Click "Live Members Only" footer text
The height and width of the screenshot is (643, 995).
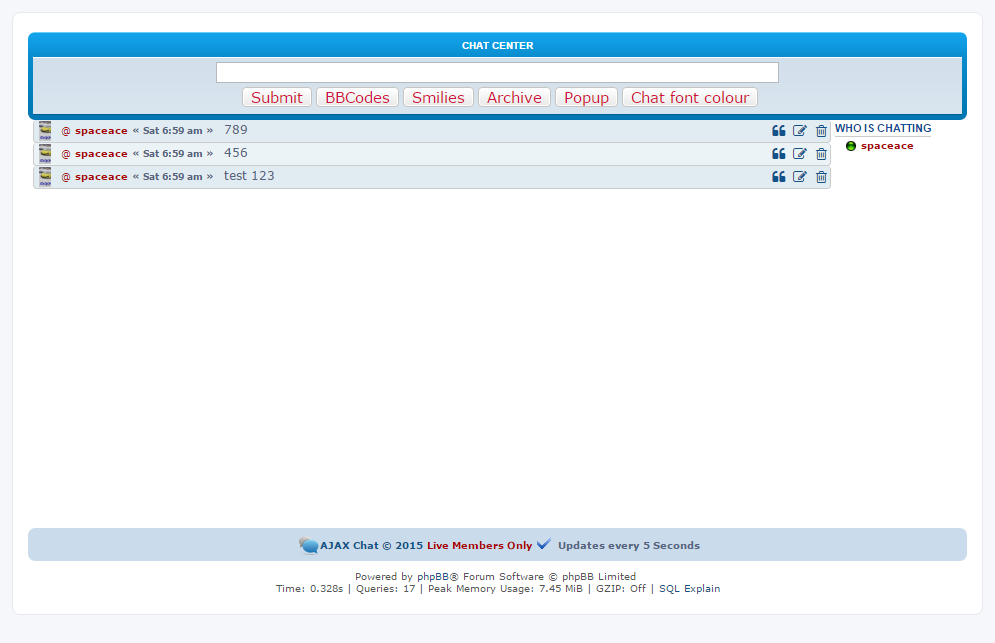pyautogui.click(x=480, y=546)
